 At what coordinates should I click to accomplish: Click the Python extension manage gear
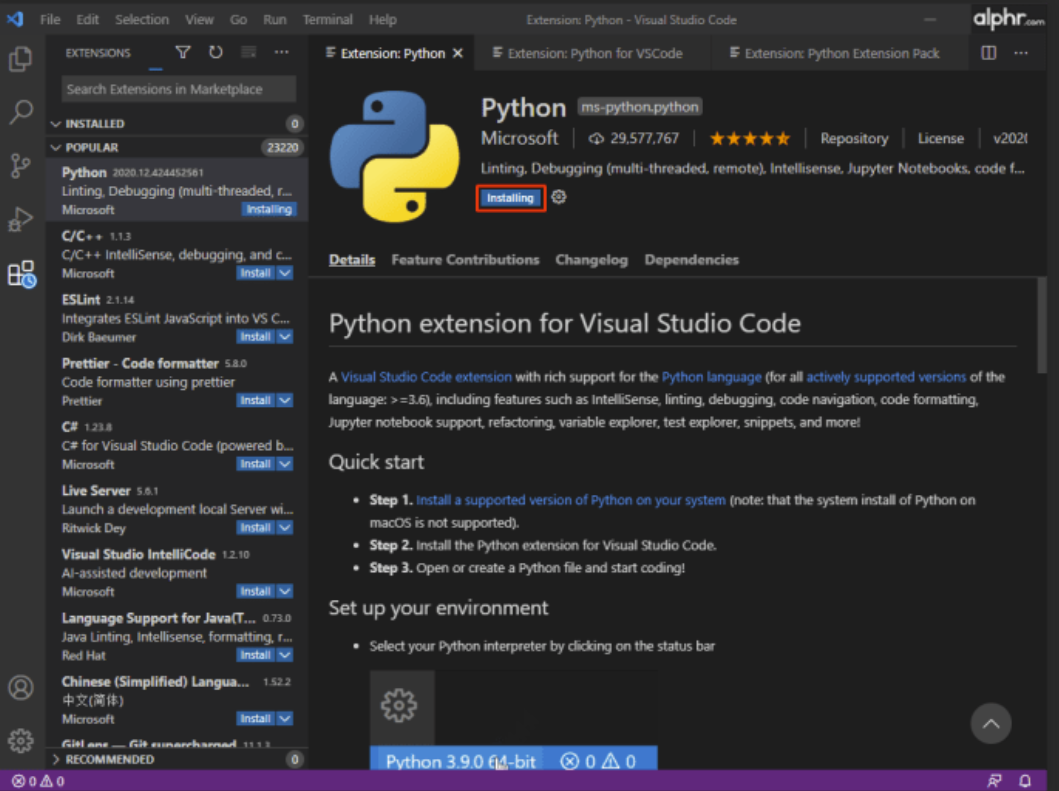[x=559, y=197]
